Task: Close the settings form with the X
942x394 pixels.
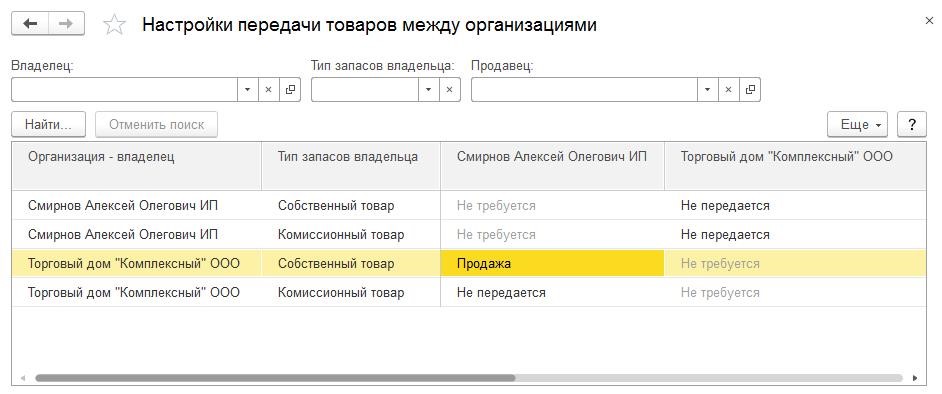Action: [929, 21]
